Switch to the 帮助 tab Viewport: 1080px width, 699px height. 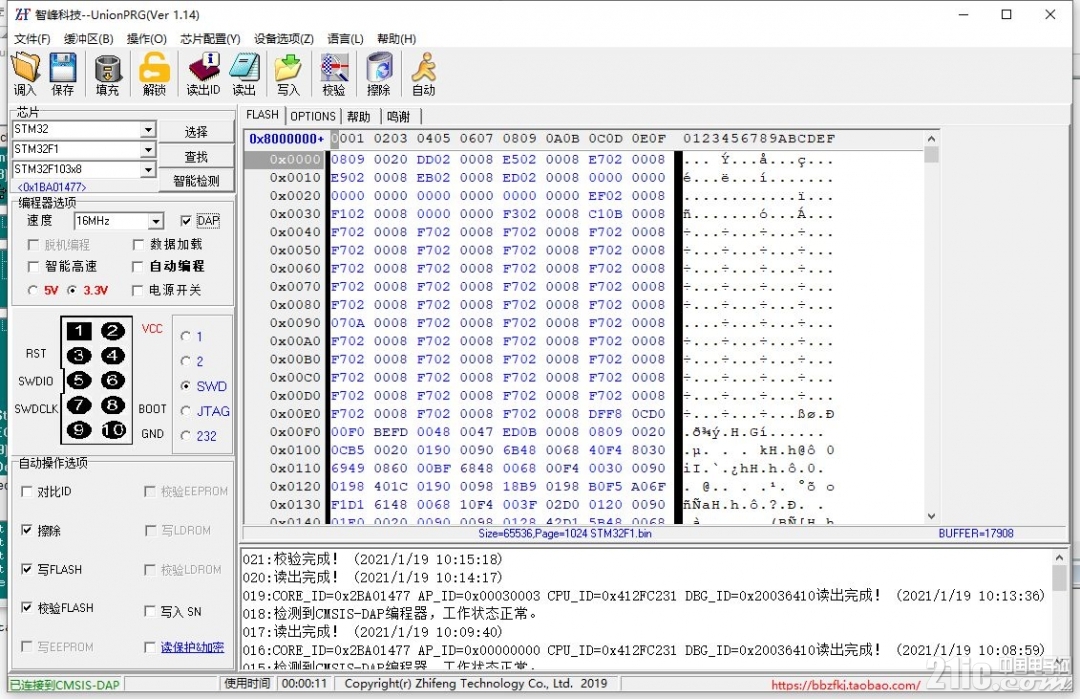(359, 116)
